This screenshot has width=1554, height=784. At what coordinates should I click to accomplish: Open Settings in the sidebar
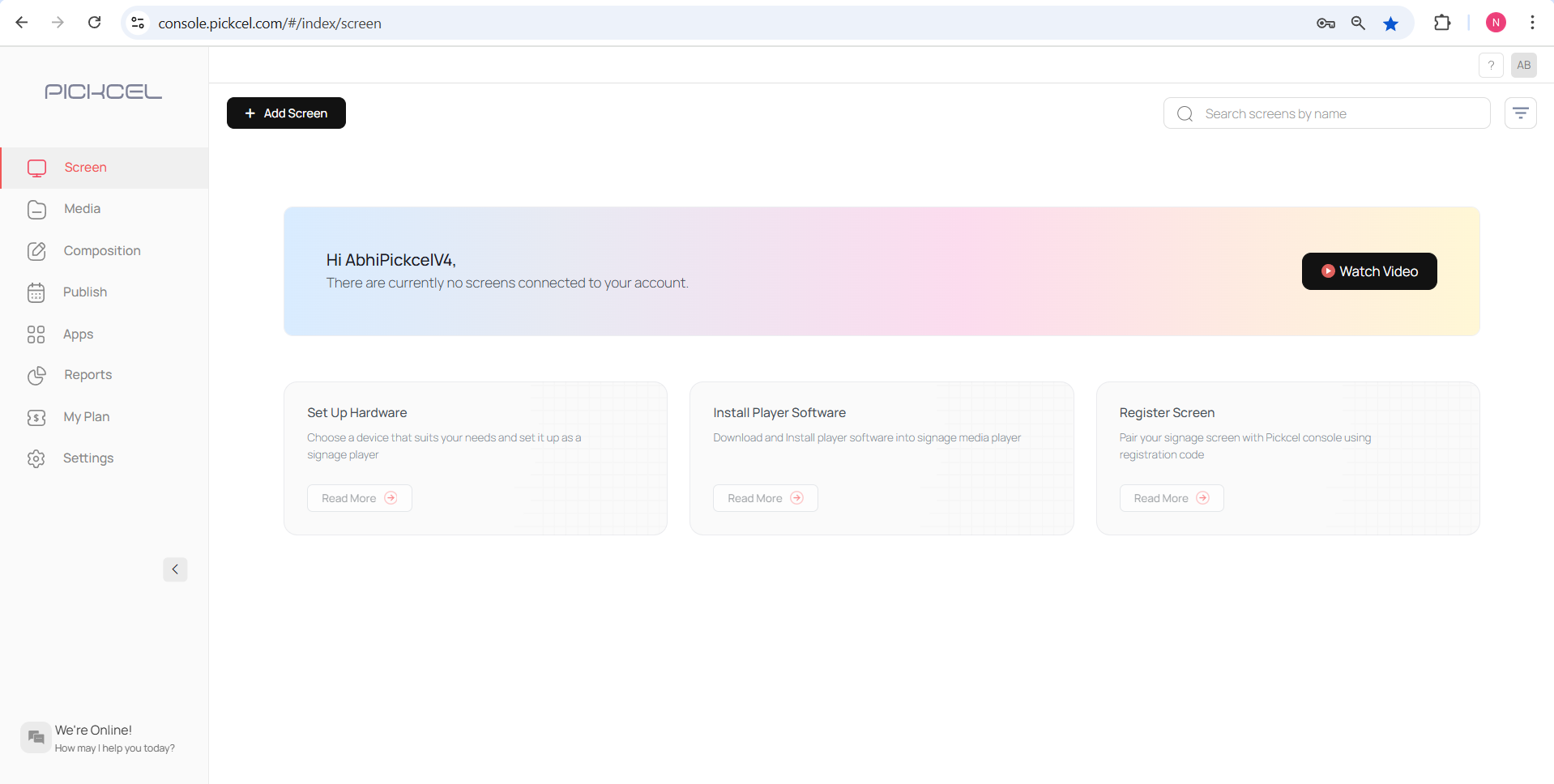[x=88, y=458]
